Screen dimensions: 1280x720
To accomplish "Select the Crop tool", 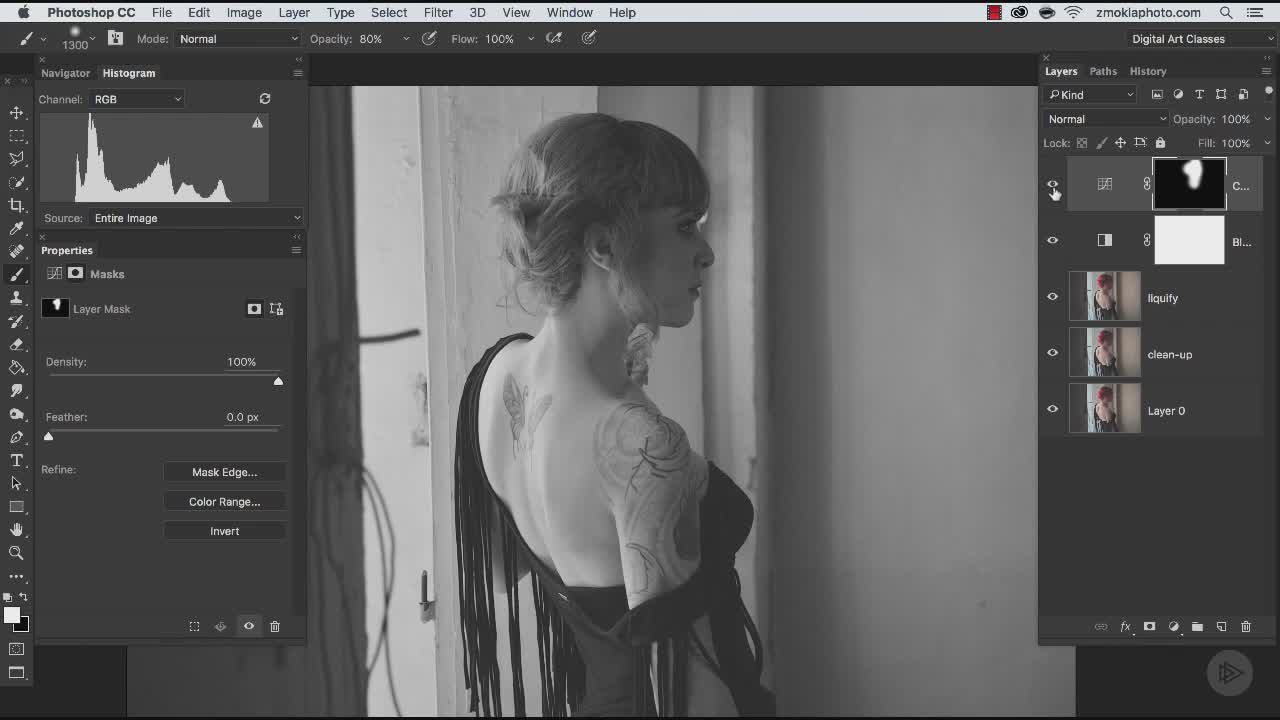I will pyautogui.click(x=17, y=205).
